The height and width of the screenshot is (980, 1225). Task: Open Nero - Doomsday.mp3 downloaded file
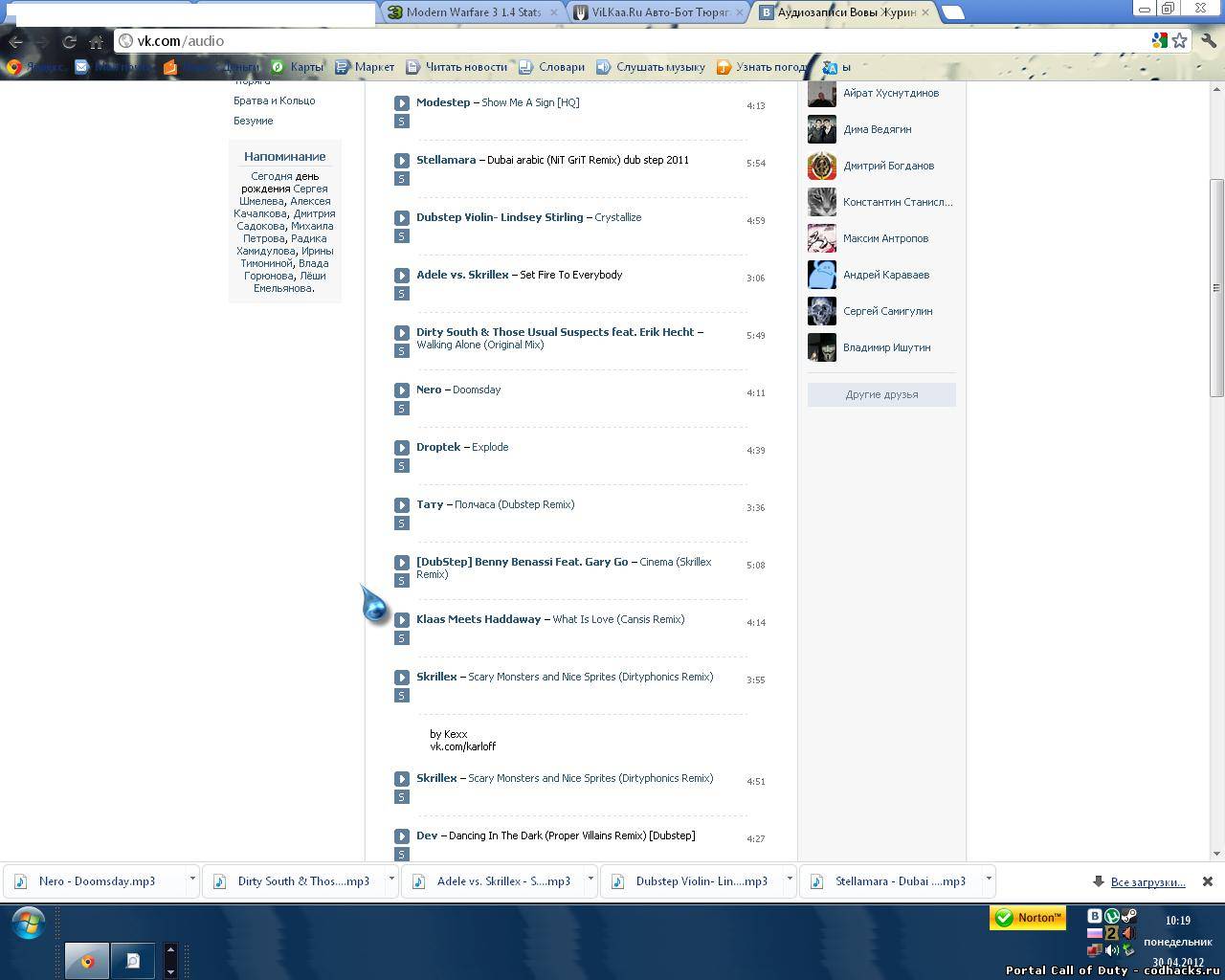click(x=97, y=881)
